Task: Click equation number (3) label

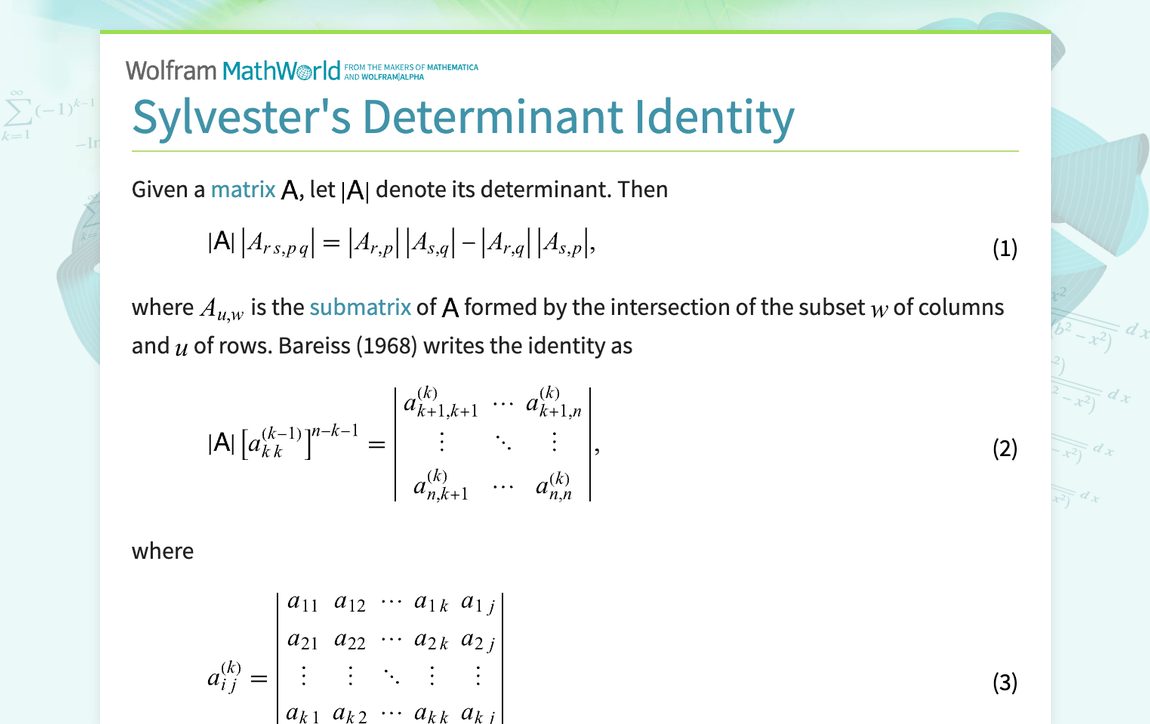Action: point(1004,682)
